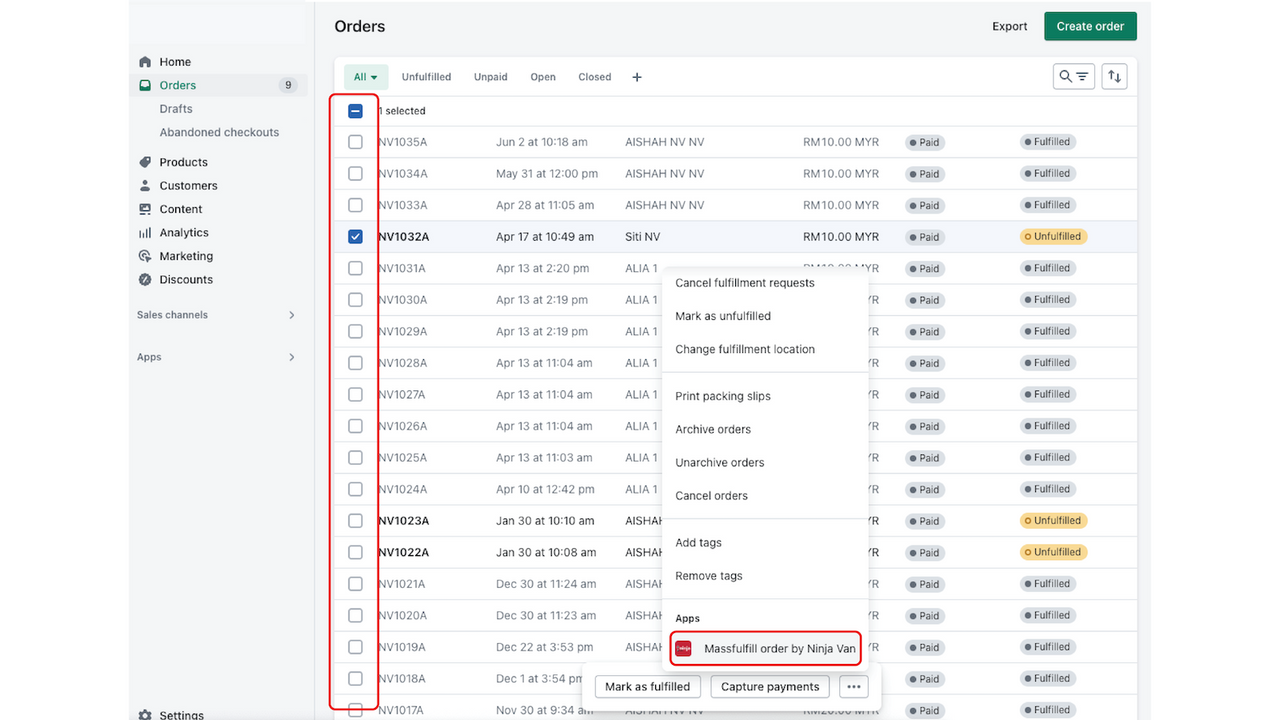Uncheck order NV1032A
The image size is (1280, 720).
tap(355, 236)
